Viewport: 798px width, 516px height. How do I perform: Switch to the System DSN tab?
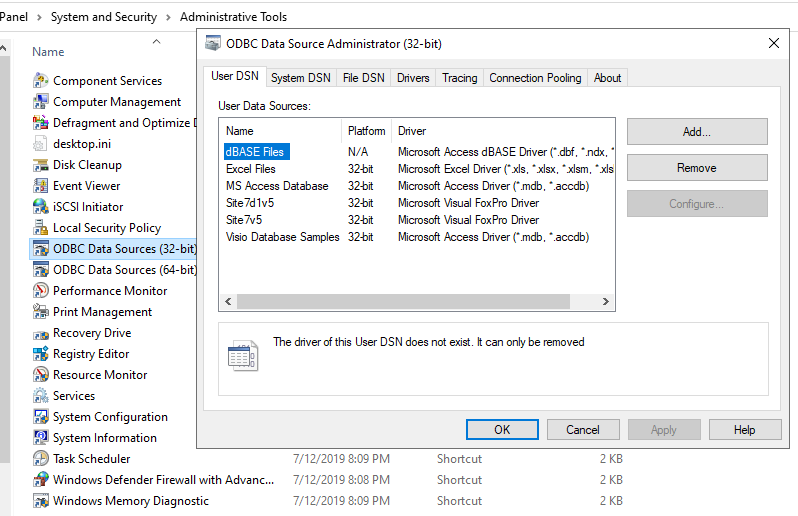(300, 78)
